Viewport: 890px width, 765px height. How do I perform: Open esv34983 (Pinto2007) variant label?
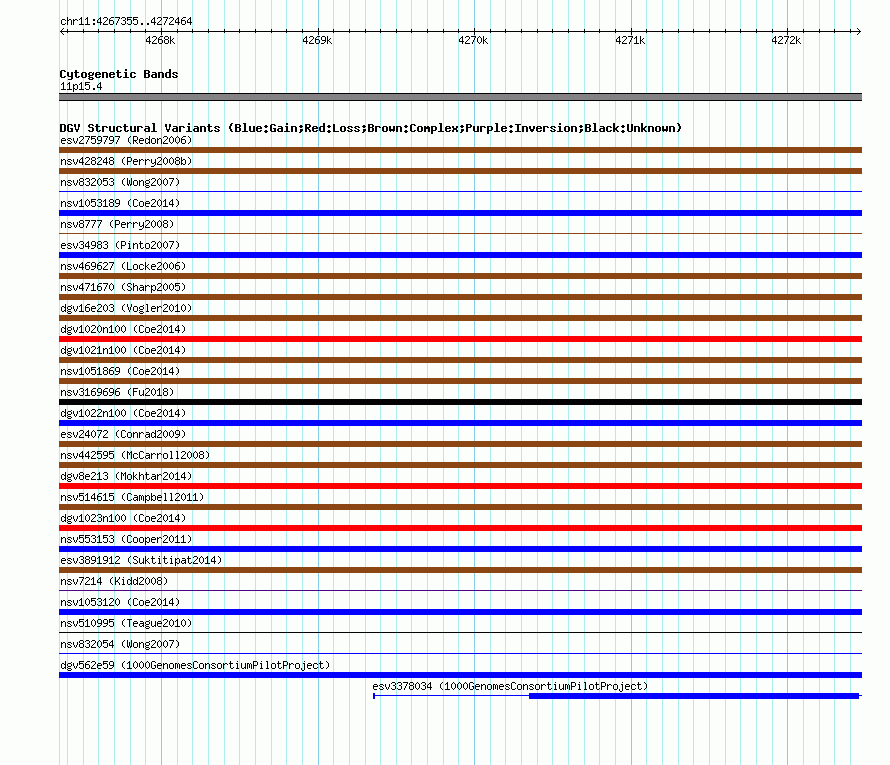120,245
